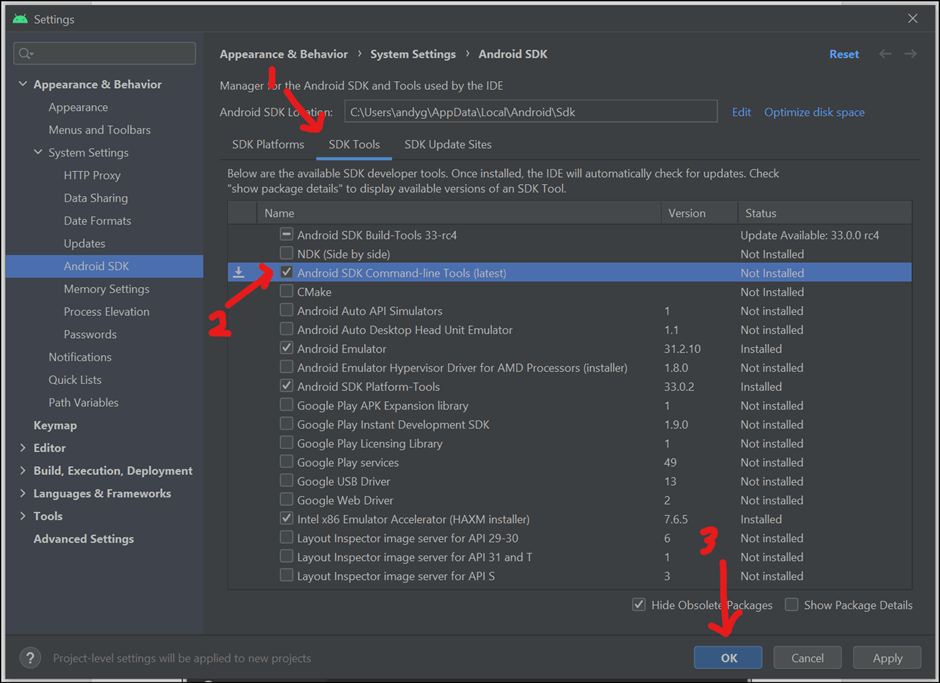
Task: Uncheck Android SDK Command-line Tools (latest)
Action: point(287,273)
